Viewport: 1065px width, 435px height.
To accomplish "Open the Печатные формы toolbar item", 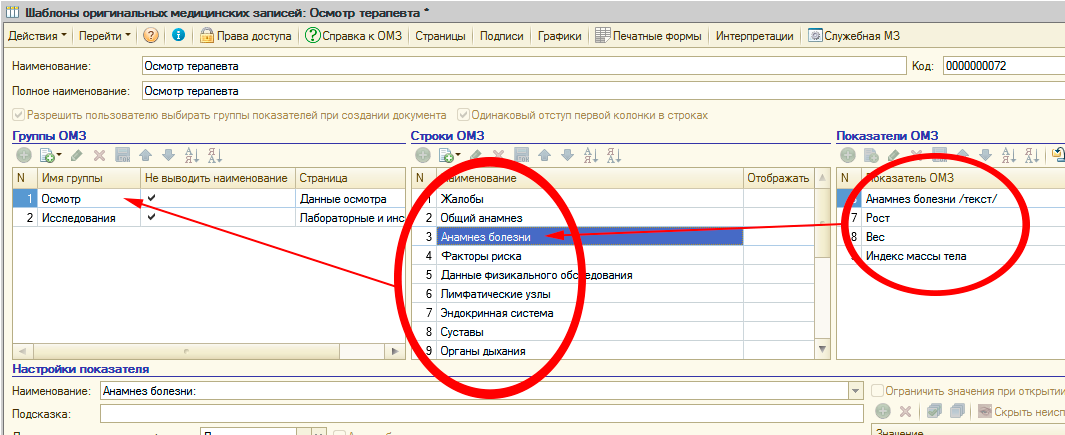I will tap(649, 36).
